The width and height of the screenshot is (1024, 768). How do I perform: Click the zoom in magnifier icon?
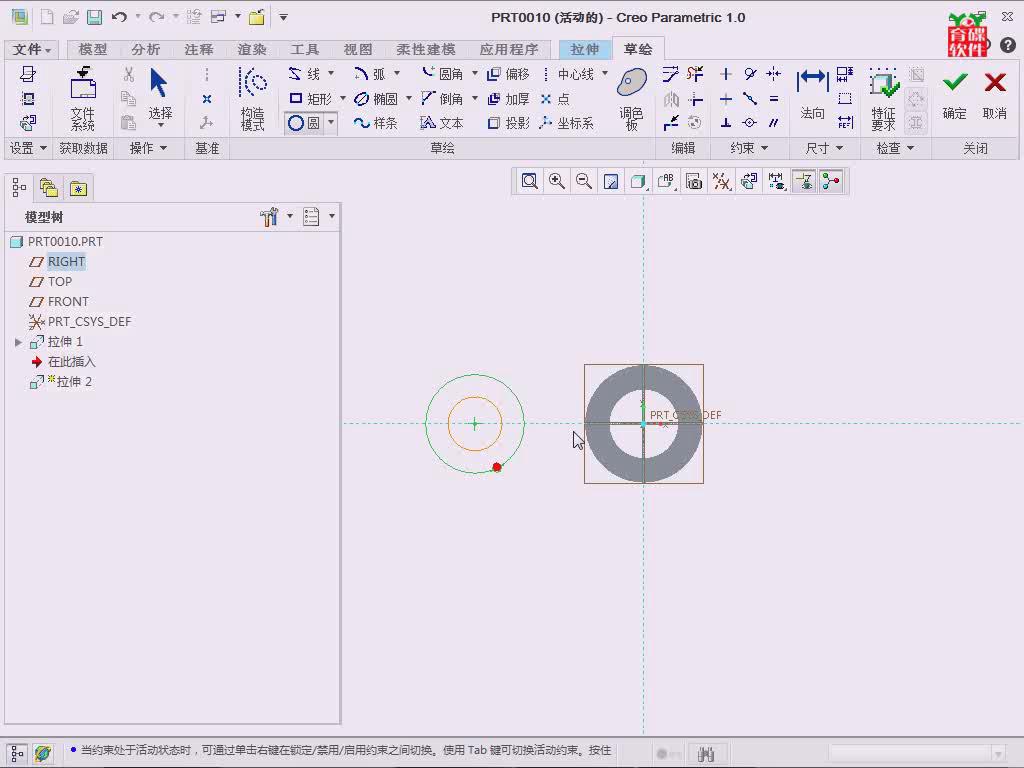pyautogui.click(x=557, y=181)
